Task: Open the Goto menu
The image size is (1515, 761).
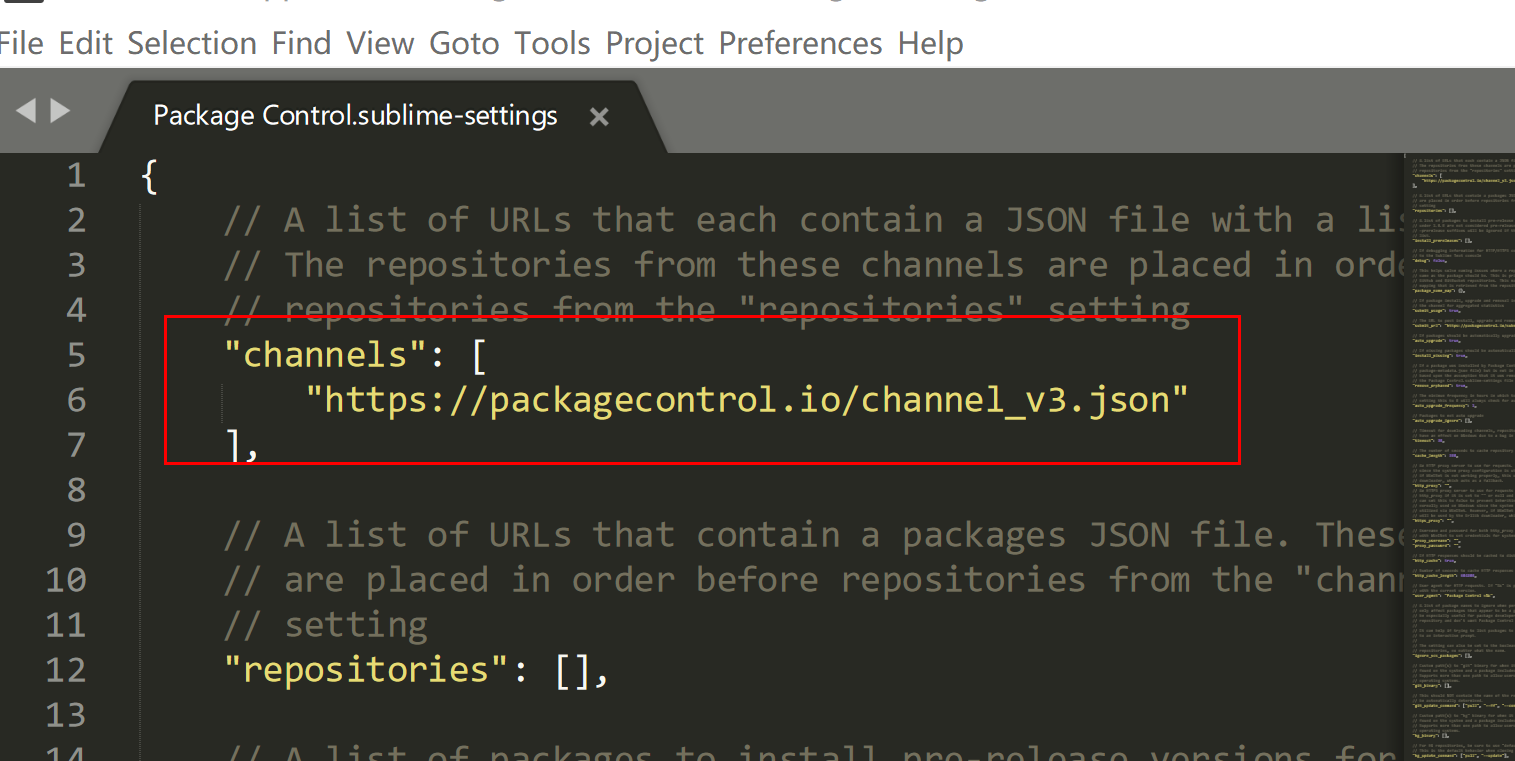Action: [463, 42]
